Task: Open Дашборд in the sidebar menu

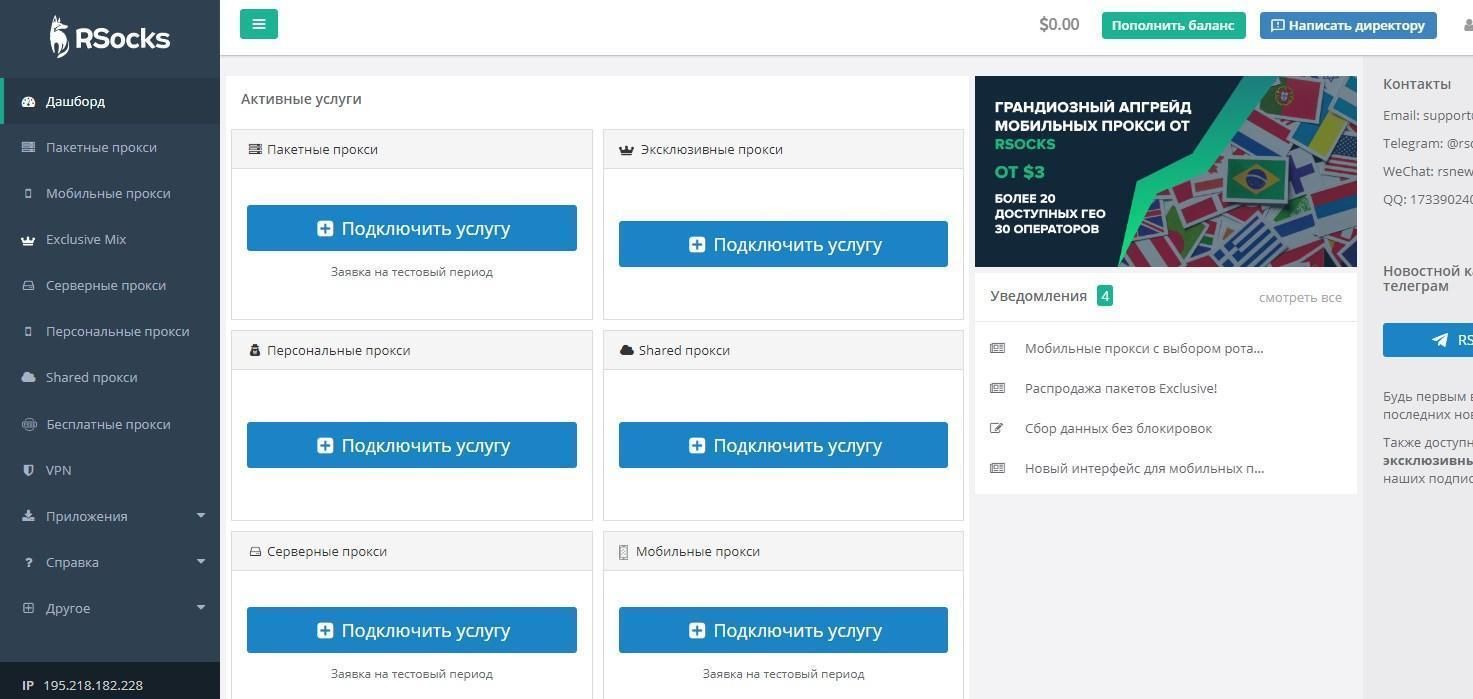Action: [x=110, y=101]
